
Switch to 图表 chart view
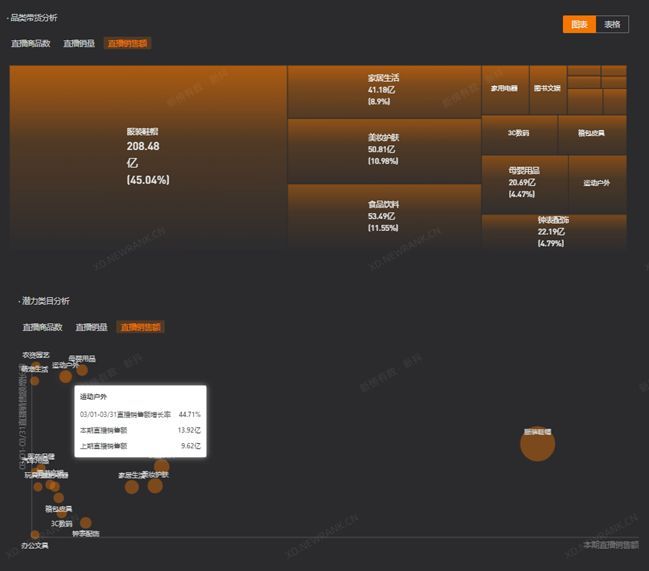[x=579, y=25]
